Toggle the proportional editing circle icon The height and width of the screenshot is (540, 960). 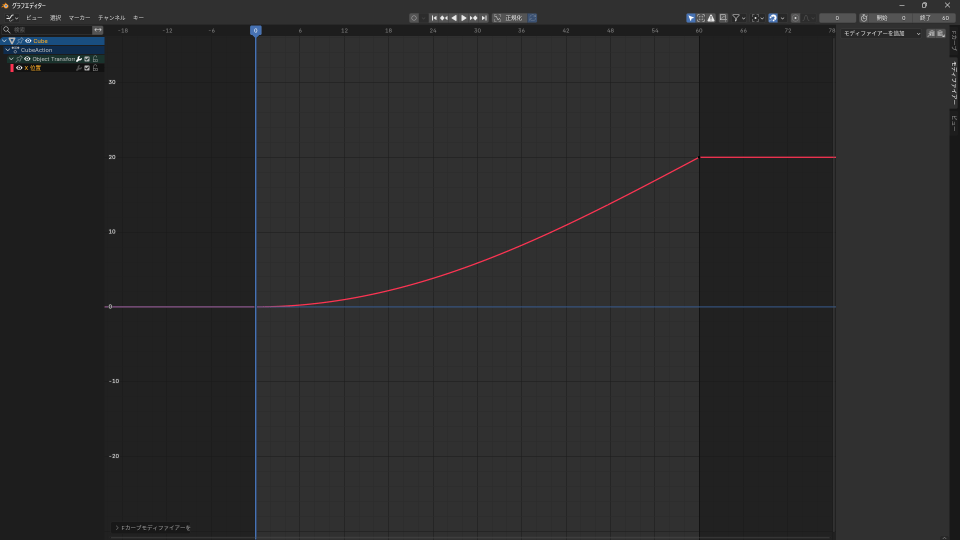click(x=795, y=18)
